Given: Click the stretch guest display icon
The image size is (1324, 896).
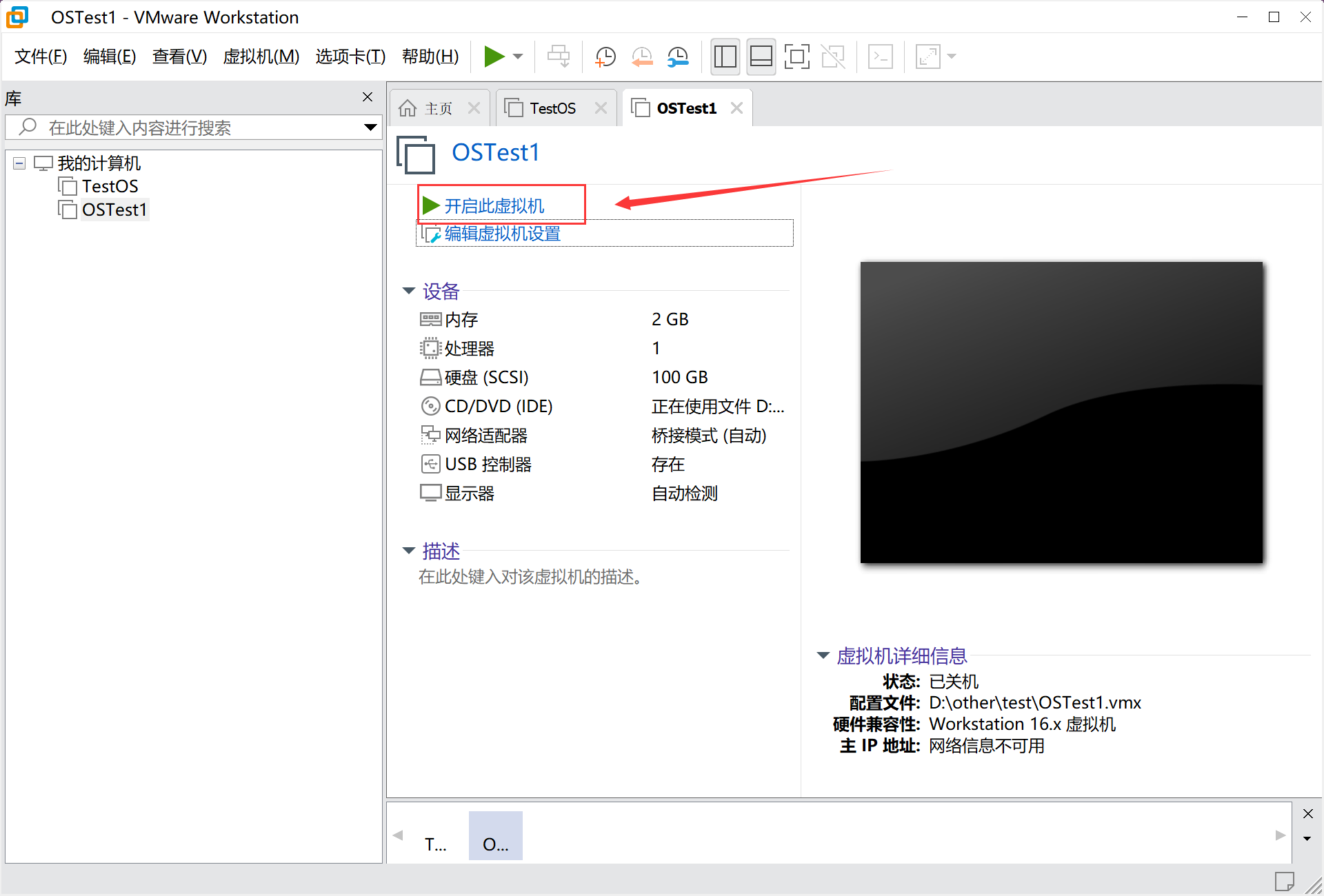Looking at the screenshot, I should pyautogui.click(x=928, y=57).
